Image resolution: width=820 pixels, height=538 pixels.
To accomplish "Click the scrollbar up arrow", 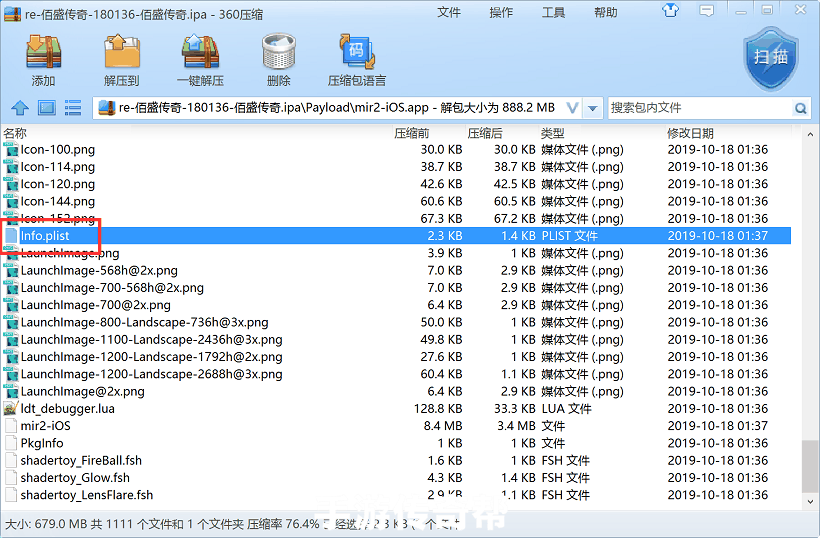I will point(810,134).
